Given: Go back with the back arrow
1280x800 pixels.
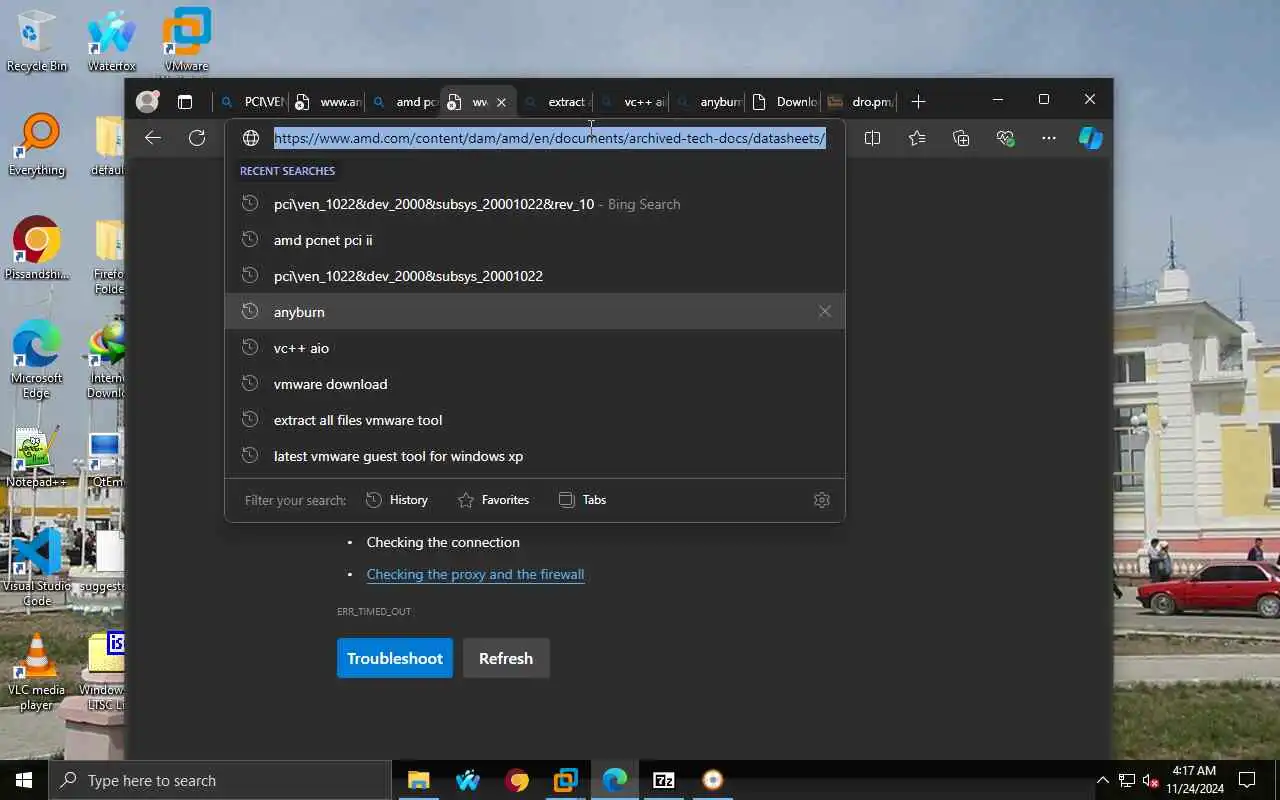Looking at the screenshot, I should coord(153,138).
